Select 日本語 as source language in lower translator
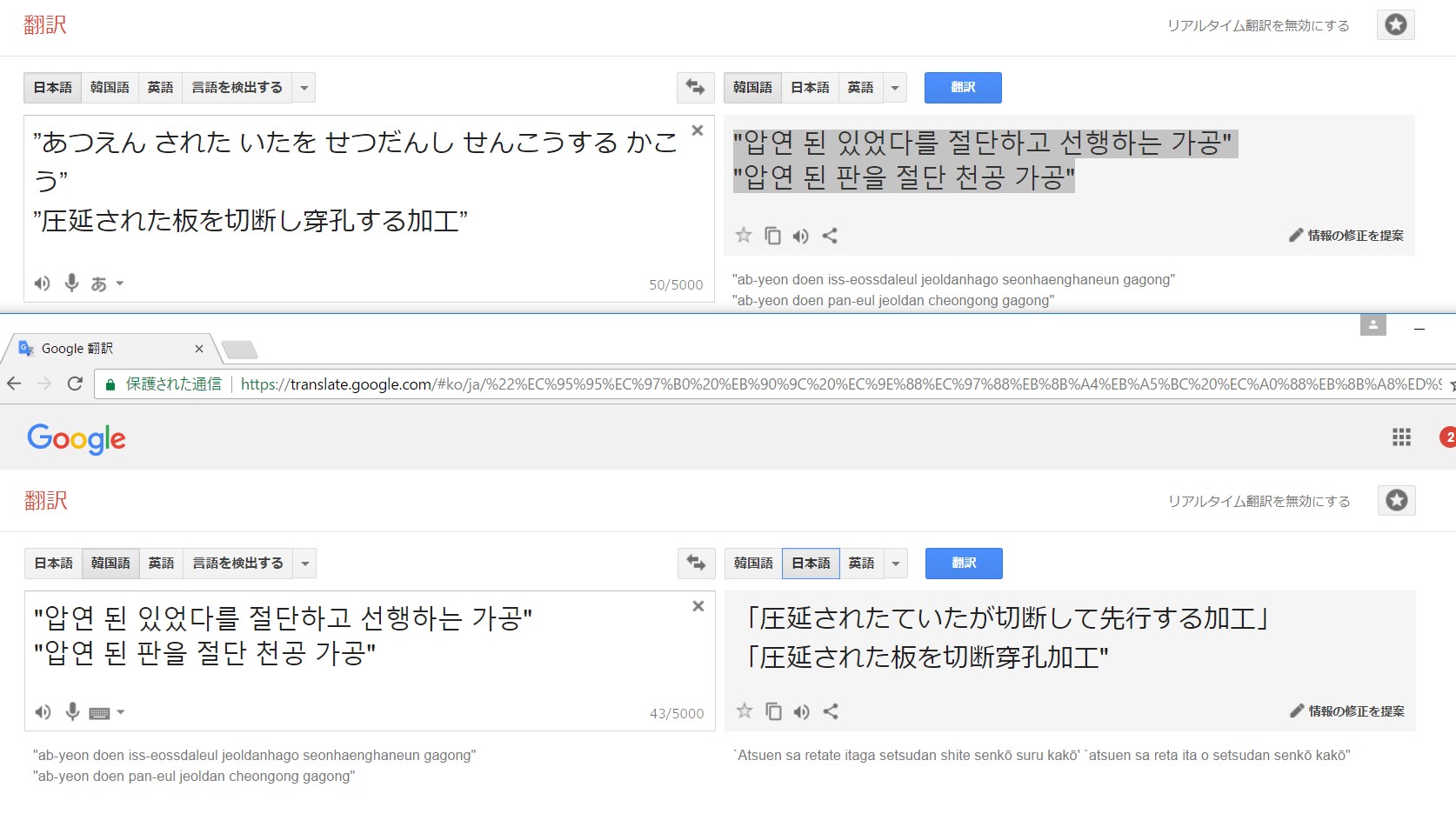 point(53,563)
